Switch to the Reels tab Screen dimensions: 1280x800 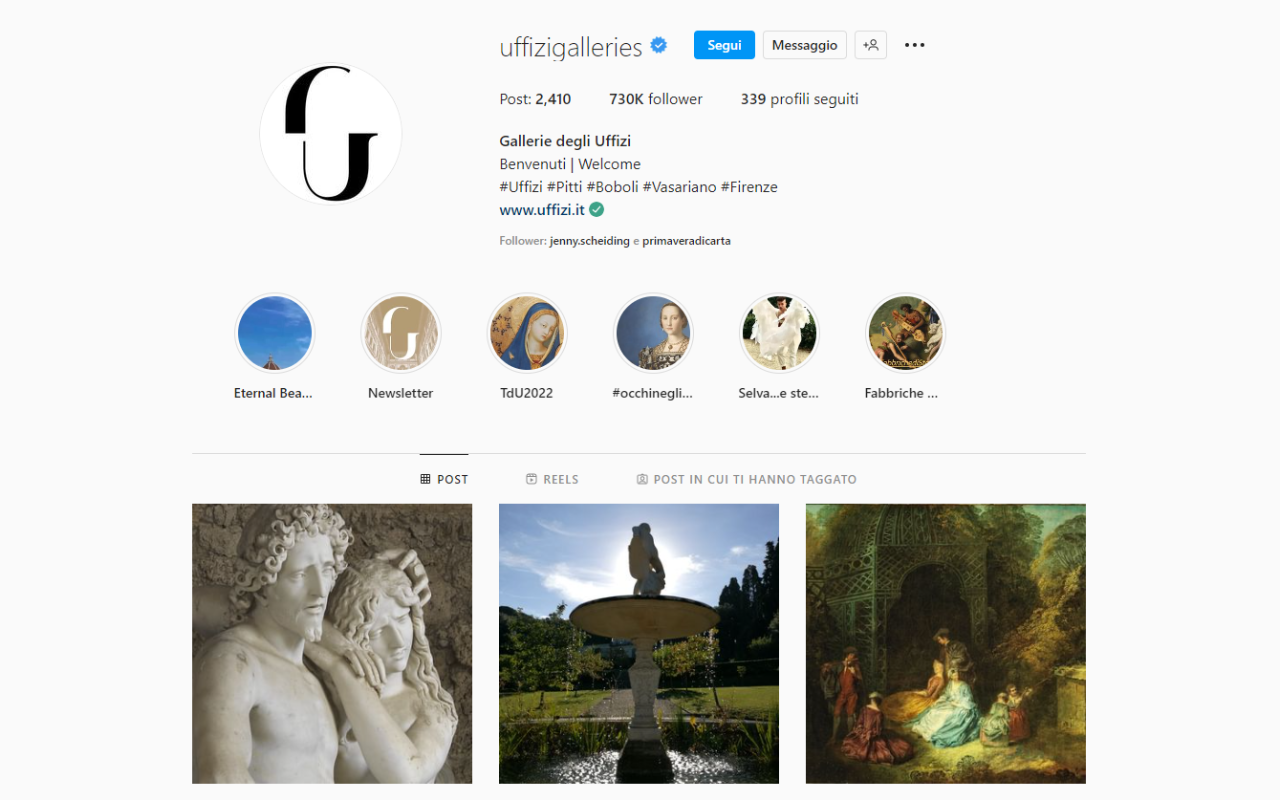[552, 479]
